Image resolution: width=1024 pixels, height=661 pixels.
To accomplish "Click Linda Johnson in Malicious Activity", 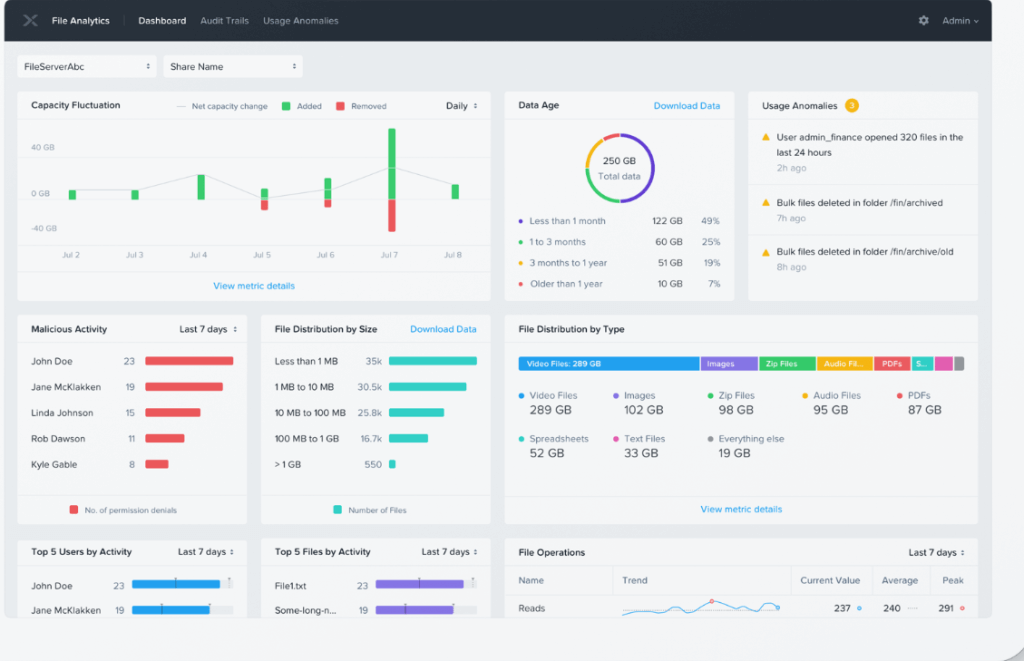I will click(62, 413).
